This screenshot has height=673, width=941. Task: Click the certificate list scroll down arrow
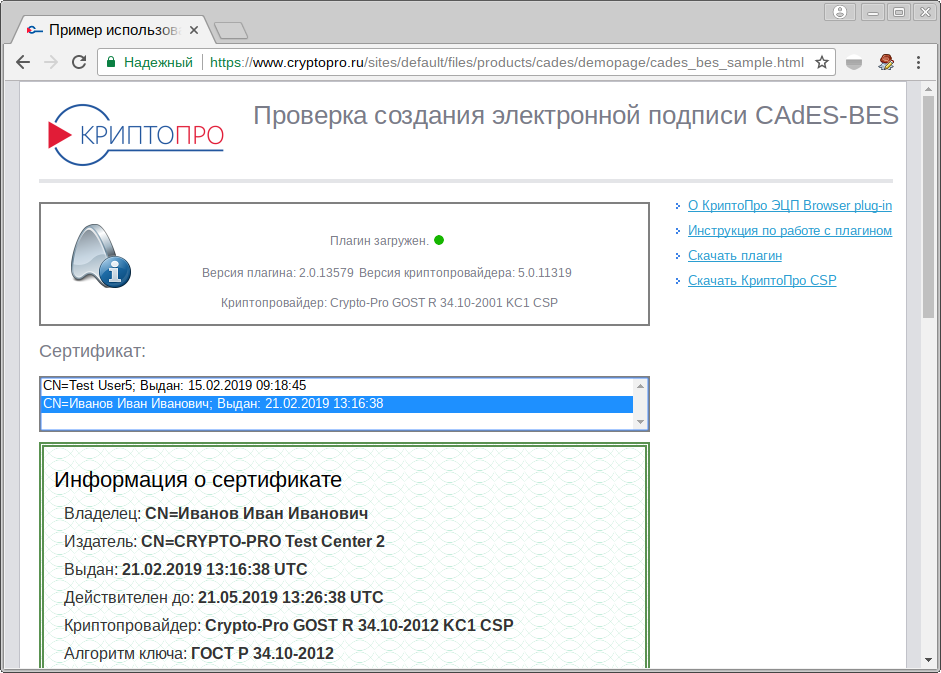pyautogui.click(x=640, y=421)
